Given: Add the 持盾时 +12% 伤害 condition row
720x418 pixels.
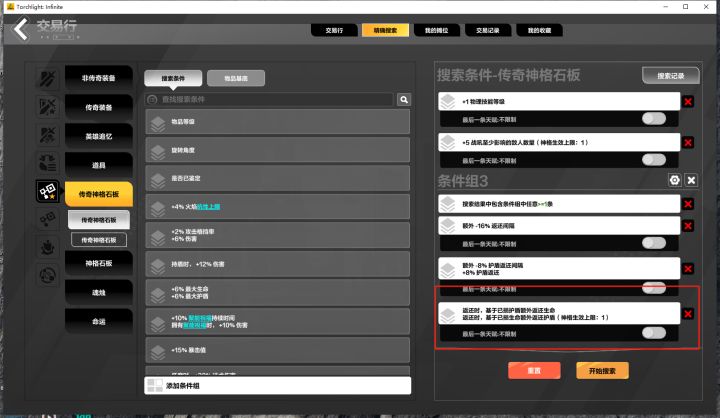Looking at the screenshot, I should coord(277,264).
